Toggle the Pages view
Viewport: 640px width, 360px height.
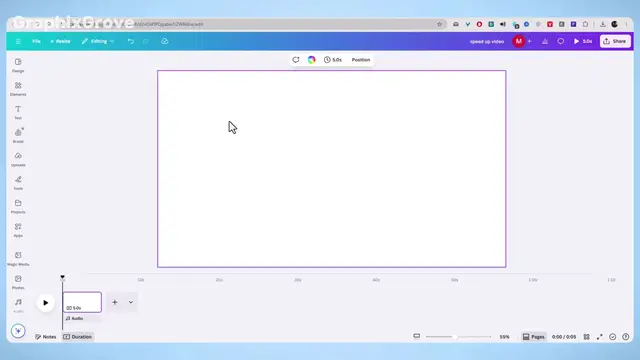(x=534, y=337)
